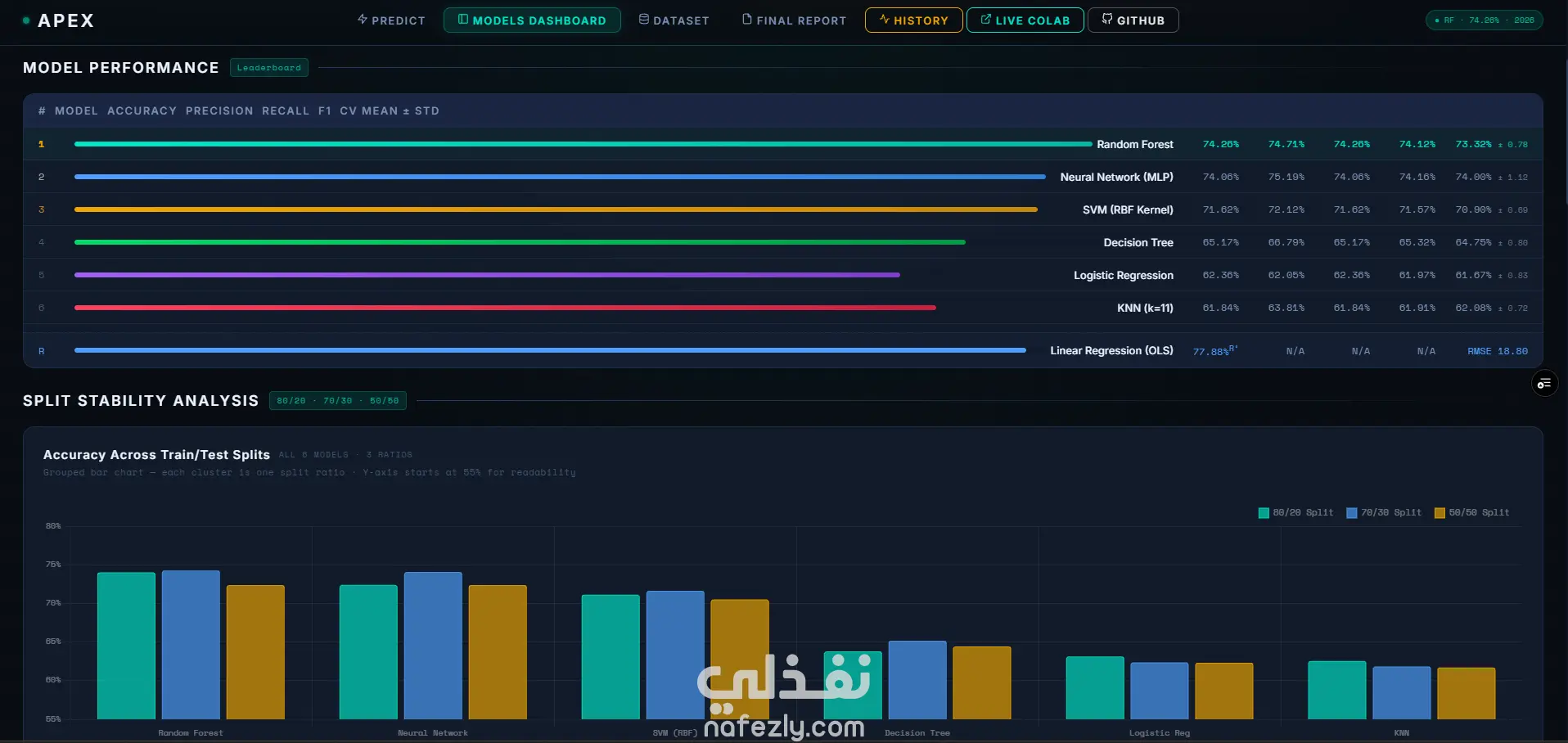
Task: Open the floating list panel icon at right edge
Action: pyautogui.click(x=1544, y=383)
